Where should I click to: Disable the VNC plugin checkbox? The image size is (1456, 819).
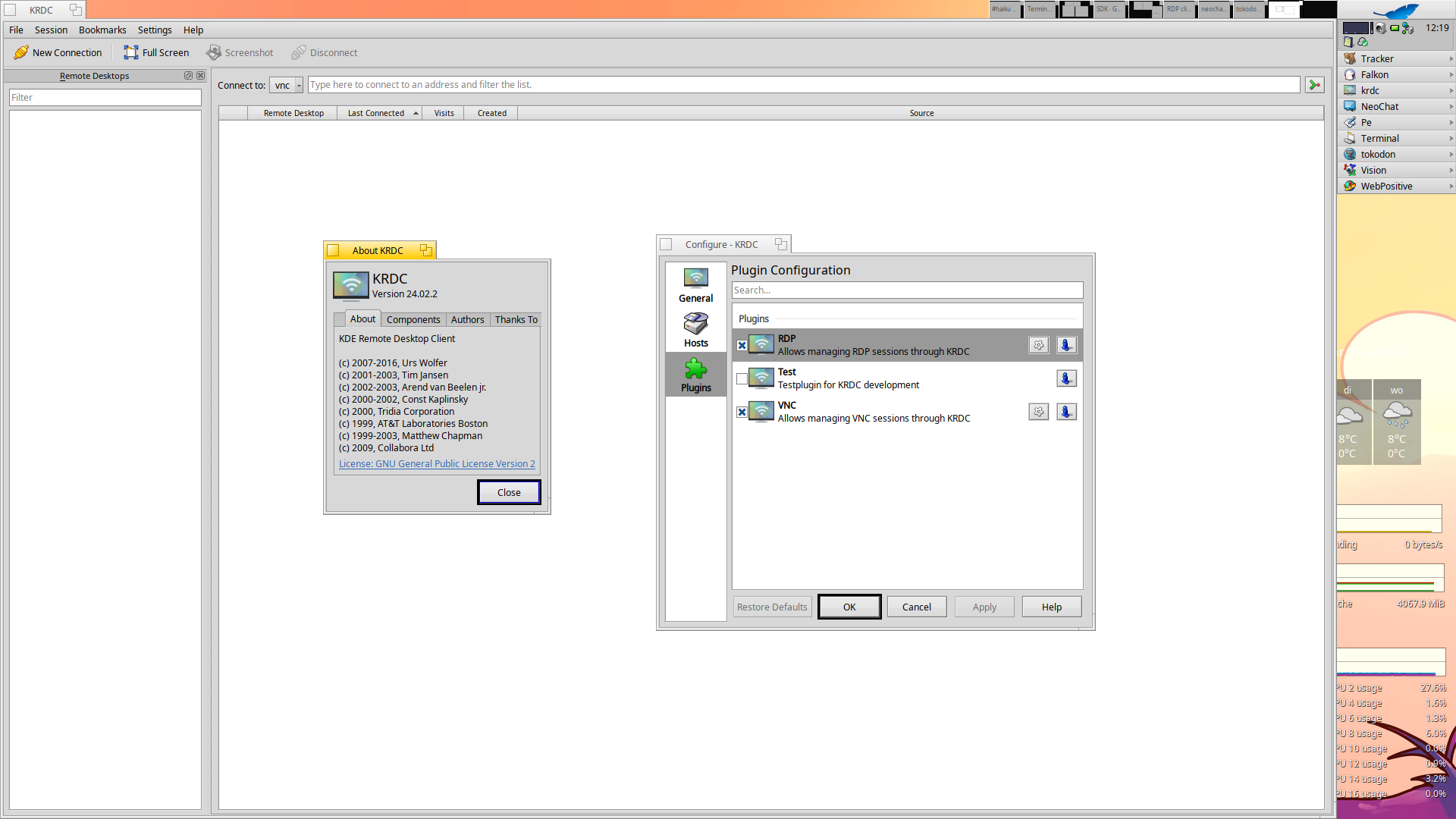(x=742, y=412)
